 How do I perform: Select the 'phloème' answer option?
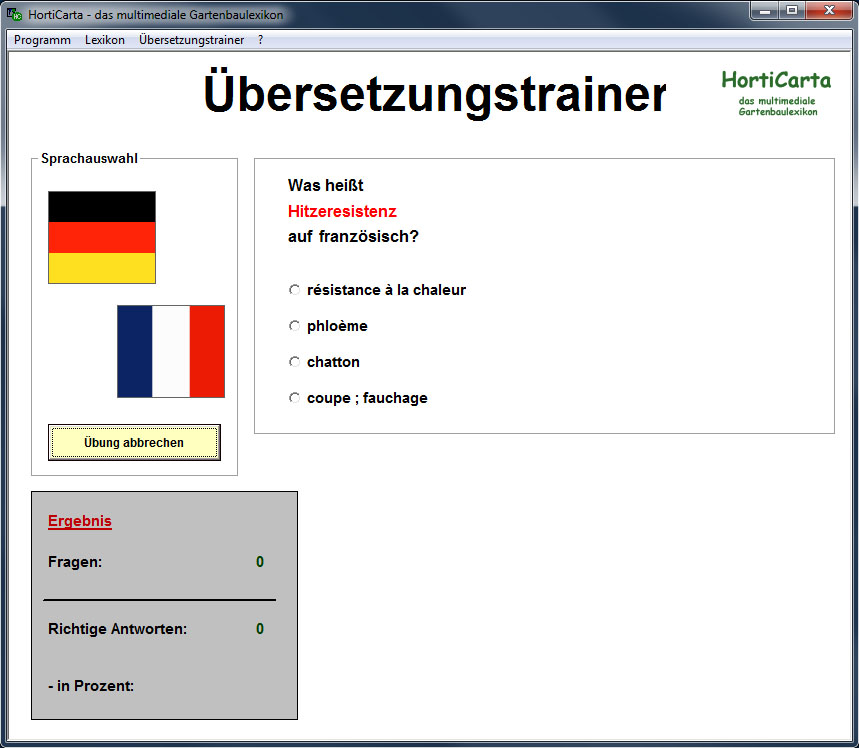click(x=295, y=326)
